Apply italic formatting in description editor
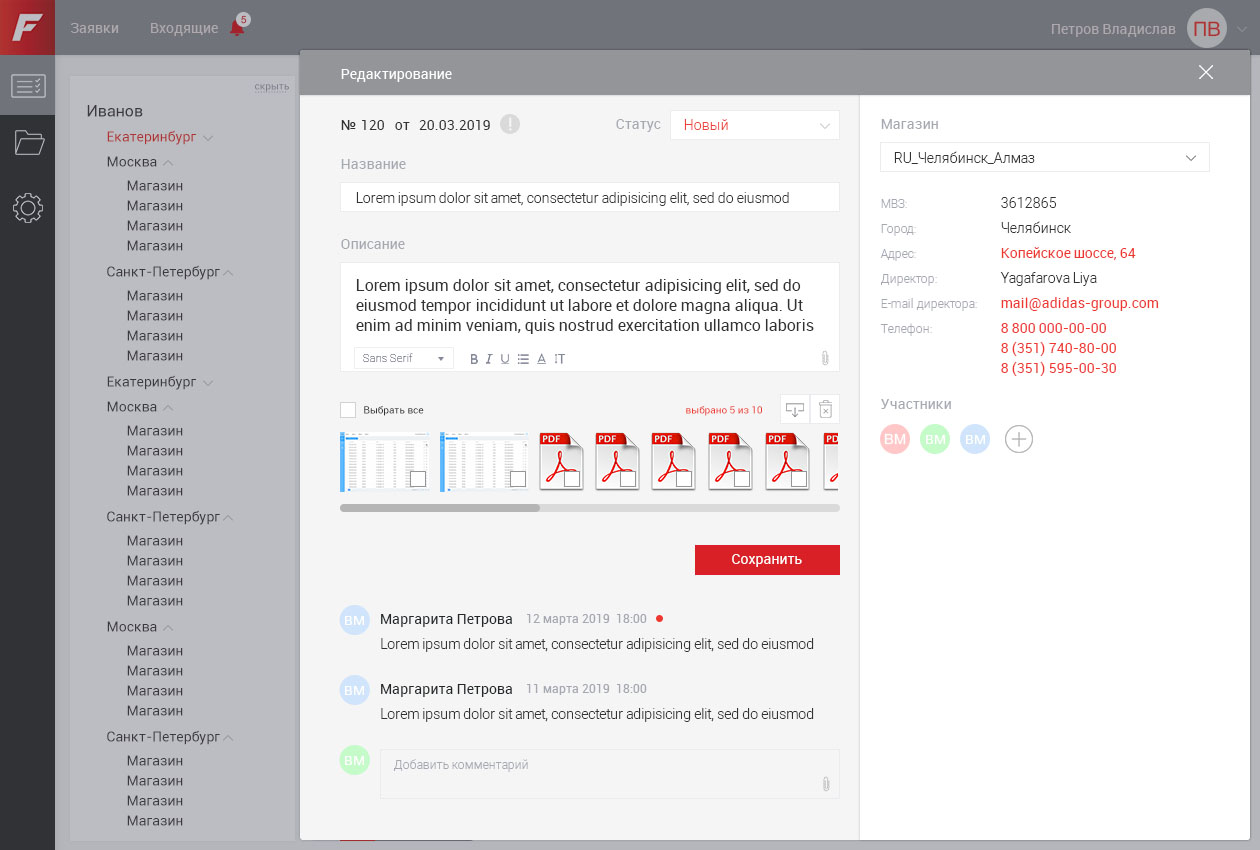 [x=489, y=359]
